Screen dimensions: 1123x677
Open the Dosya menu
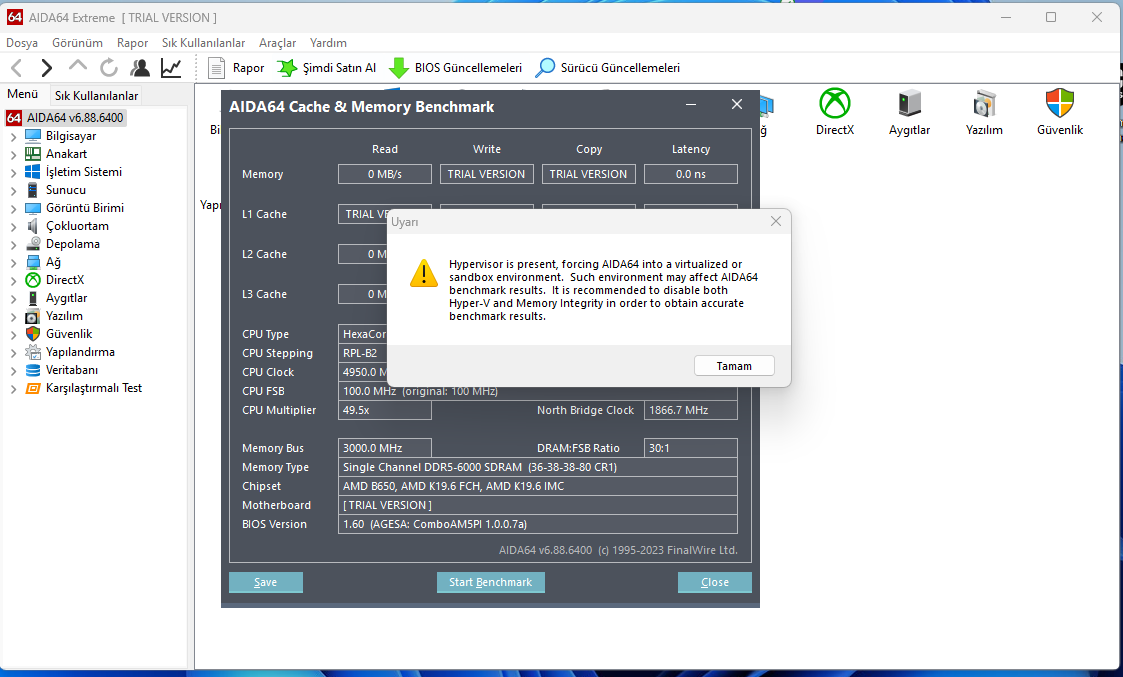coord(22,43)
